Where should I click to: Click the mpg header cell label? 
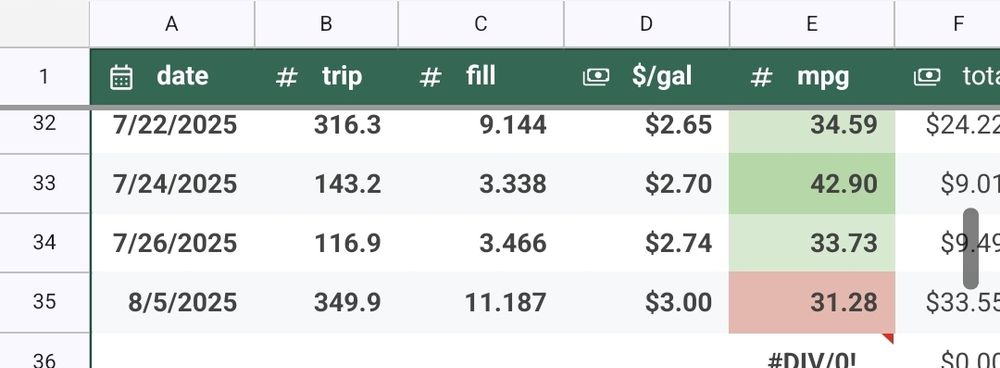(823, 78)
